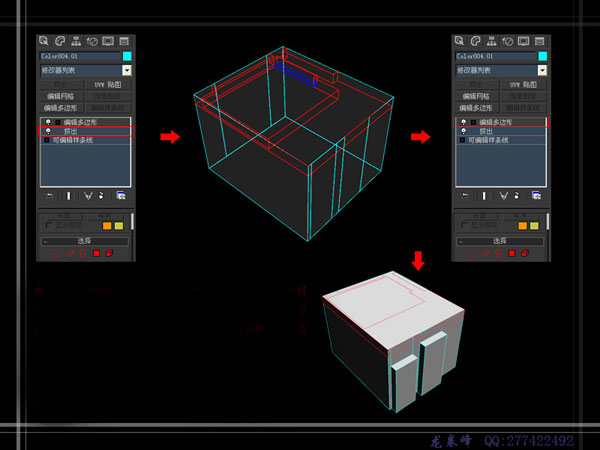Expand 可编辑样条线 in the right modifier stack
600x450 pixels.
[x=462, y=141]
